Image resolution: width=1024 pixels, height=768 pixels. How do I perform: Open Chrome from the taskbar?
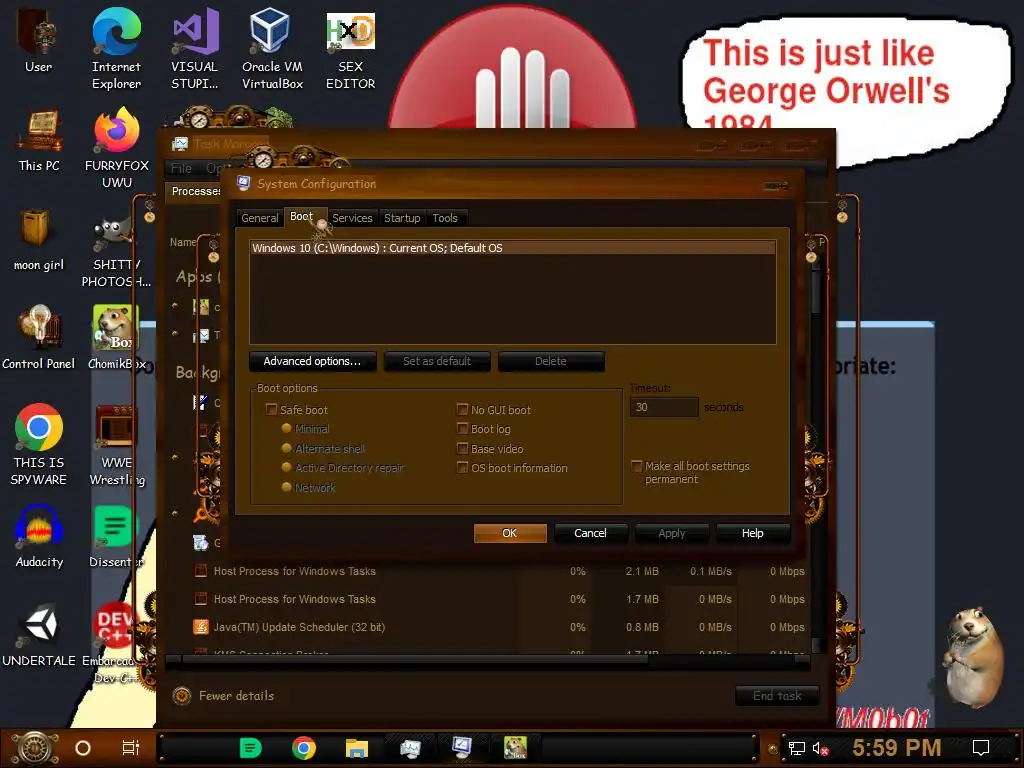[304, 748]
